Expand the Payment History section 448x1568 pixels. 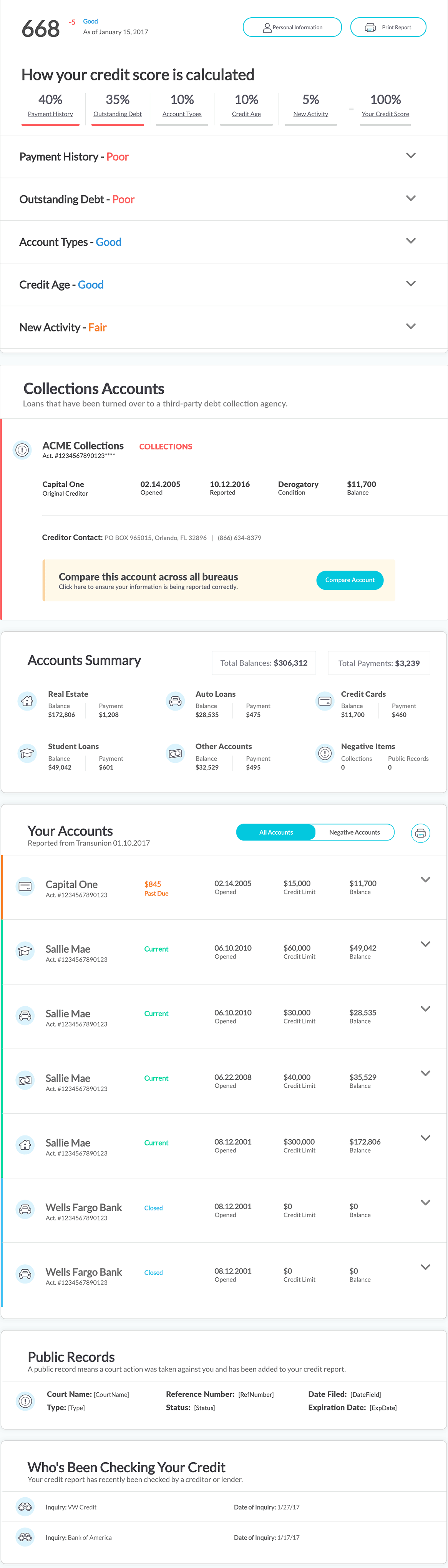(411, 156)
